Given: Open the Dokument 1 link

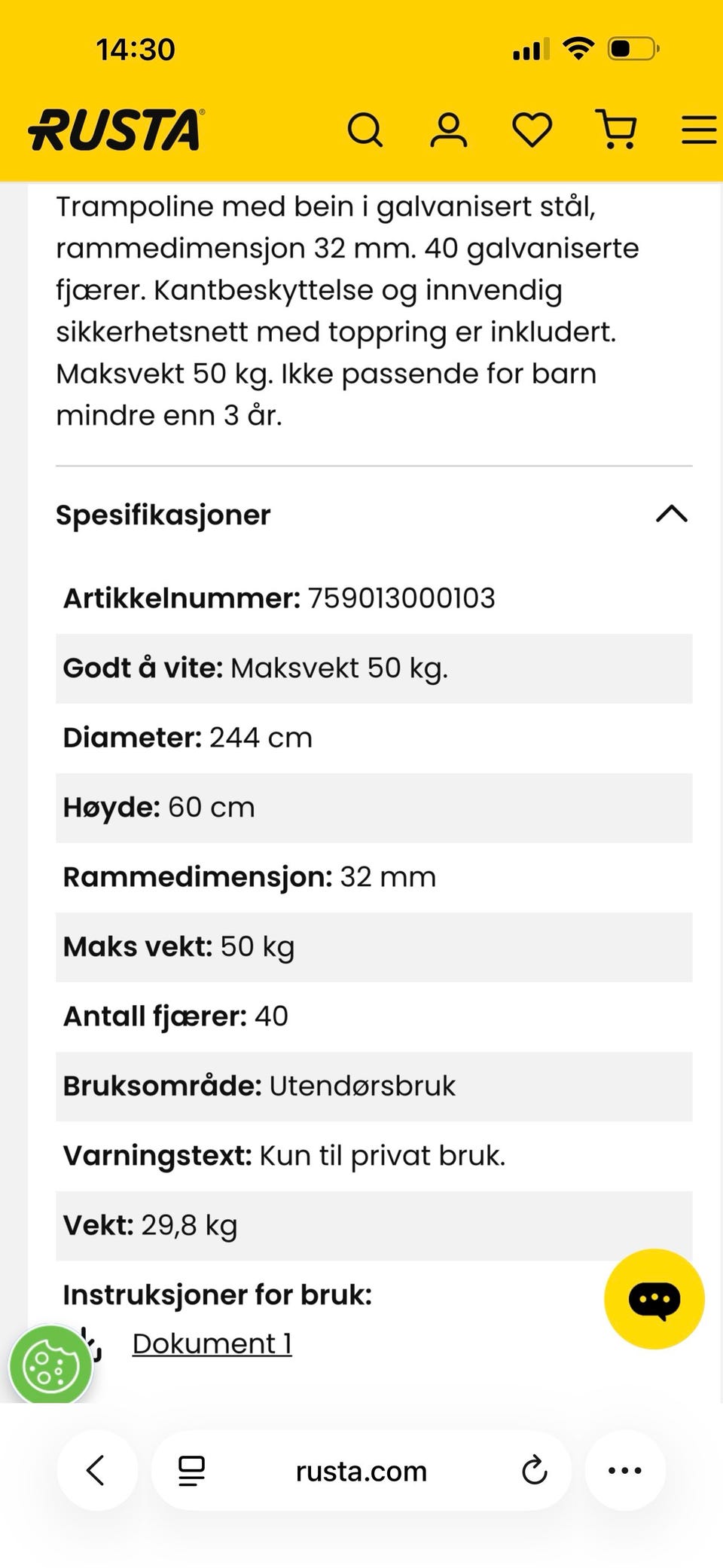Looking at the screenshot, I should (x=212, y=1343).
